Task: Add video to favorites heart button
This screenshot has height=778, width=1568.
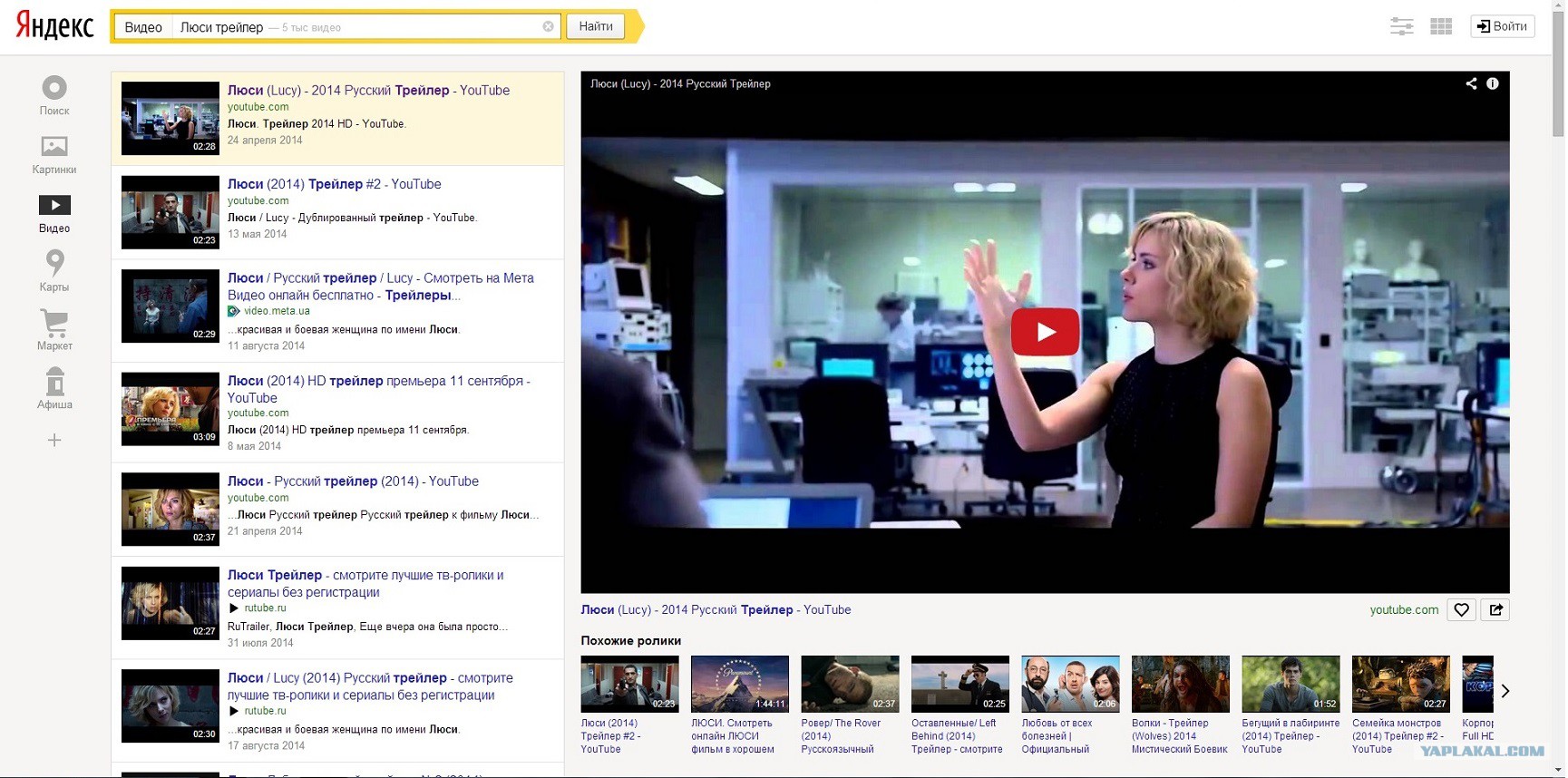Action: click(x=1461, y=610)
